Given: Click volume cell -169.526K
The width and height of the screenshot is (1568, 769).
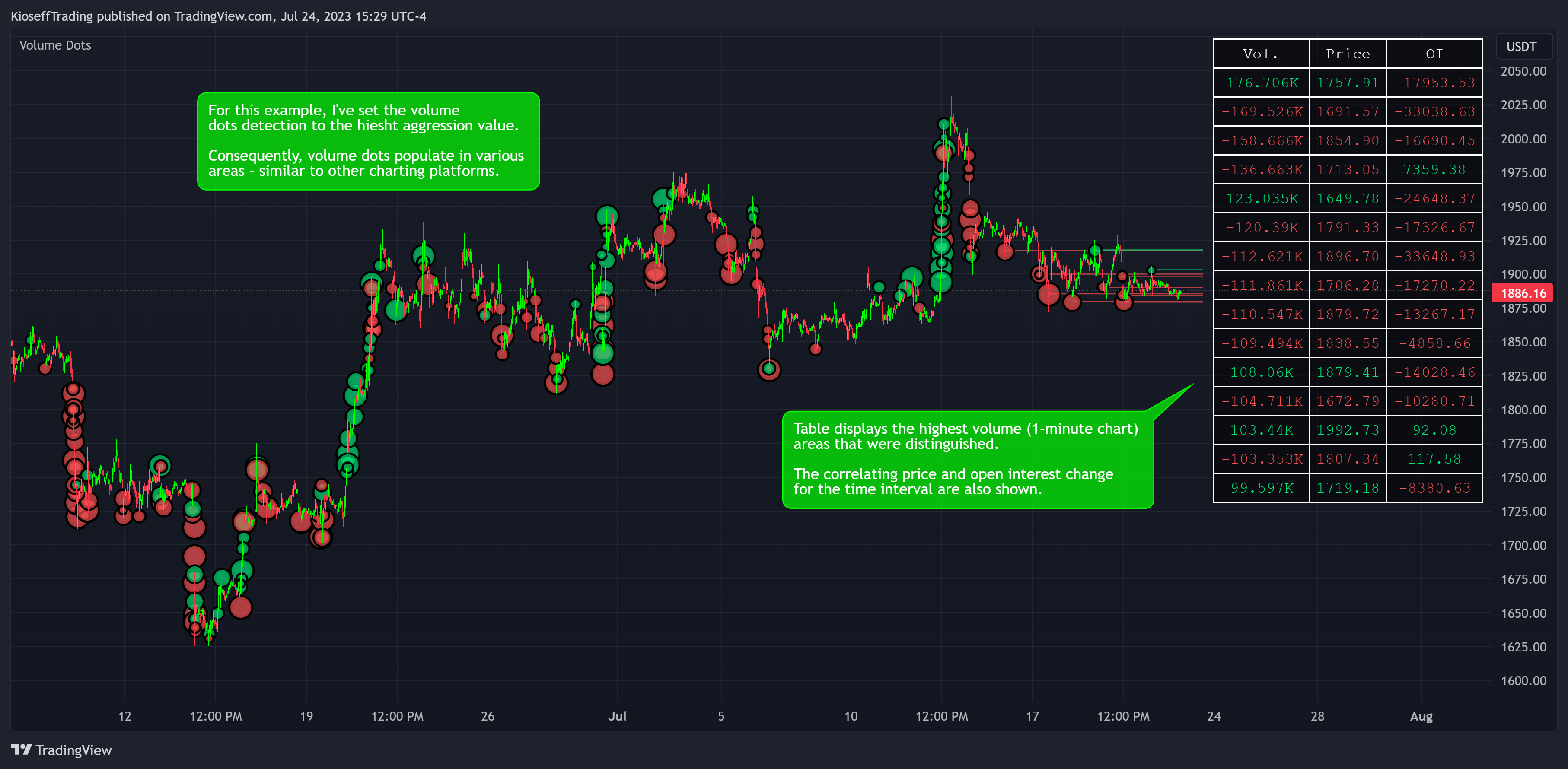Looking at the screenshot, I should pos(1261,112).
